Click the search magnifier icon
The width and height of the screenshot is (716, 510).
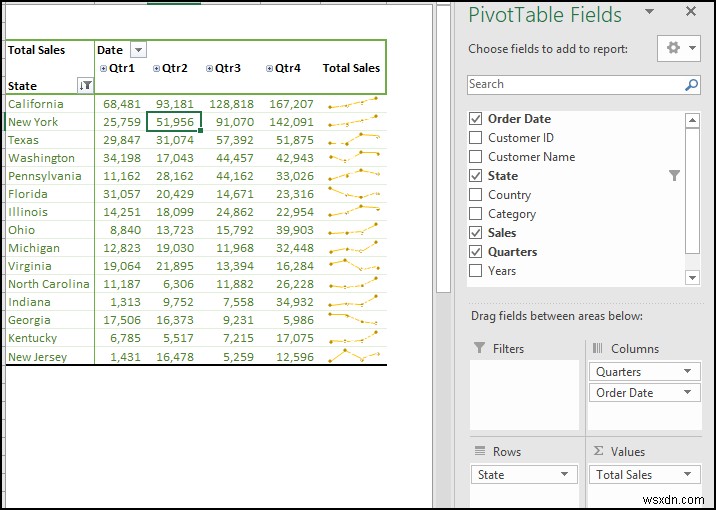(x=691, y=85)
